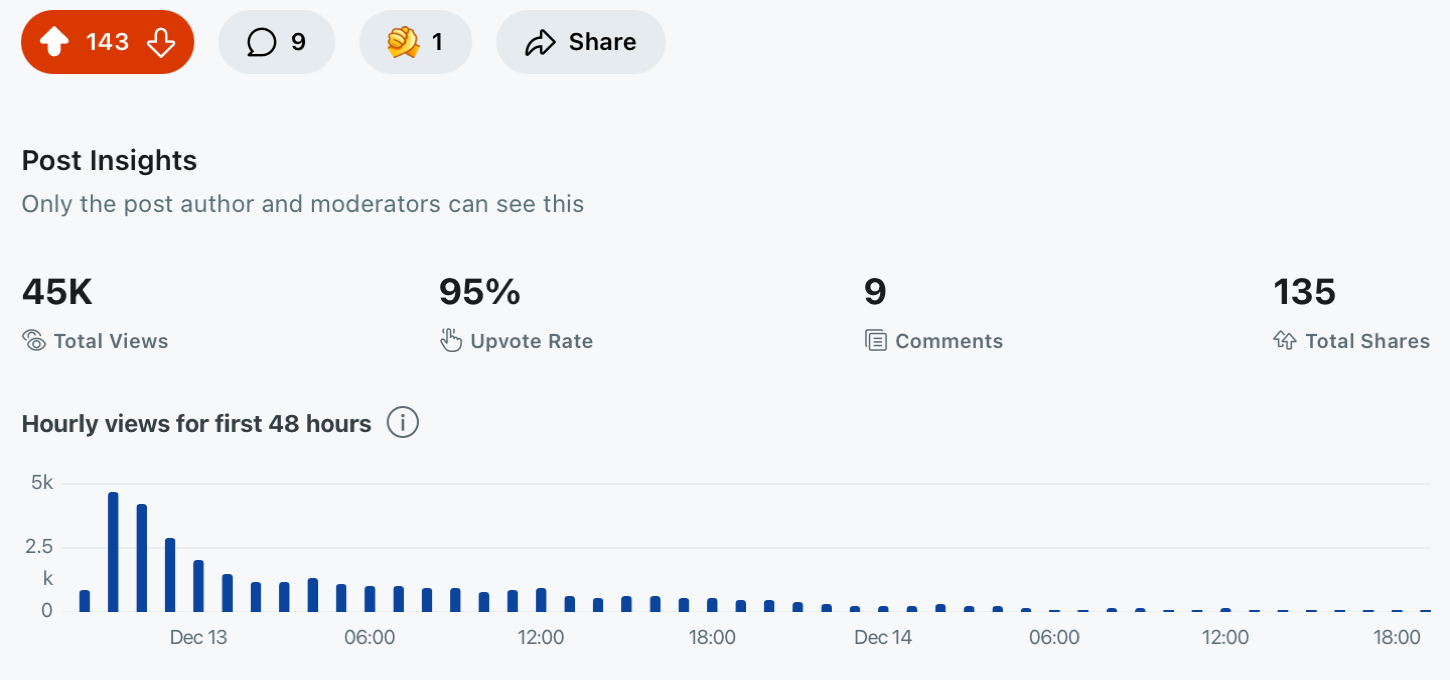Open comments via the speech bubble icon
Image resolution: width=1450 pixels, height=680 pixels.
[x=261, y=42]
